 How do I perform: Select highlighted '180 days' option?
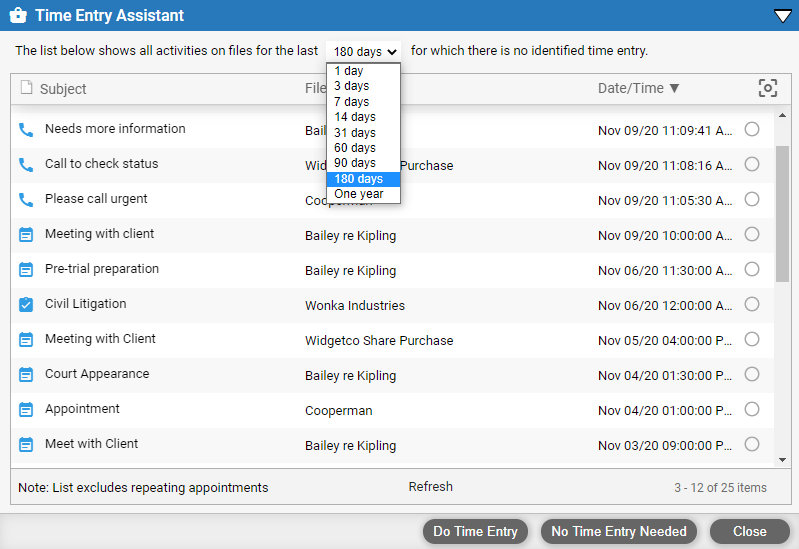point(363,179)
